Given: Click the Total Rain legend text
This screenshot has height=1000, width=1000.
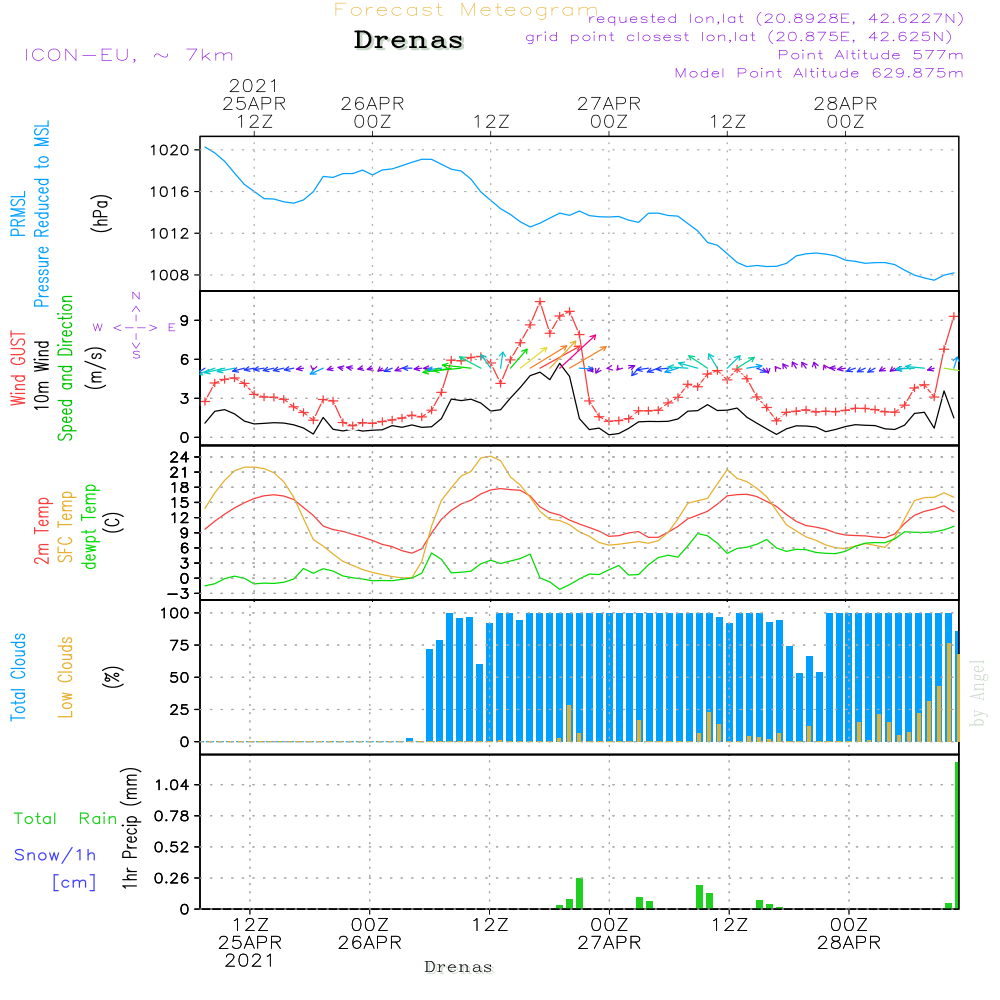Looking at the screenshot, I should click(x=65, y=819).
